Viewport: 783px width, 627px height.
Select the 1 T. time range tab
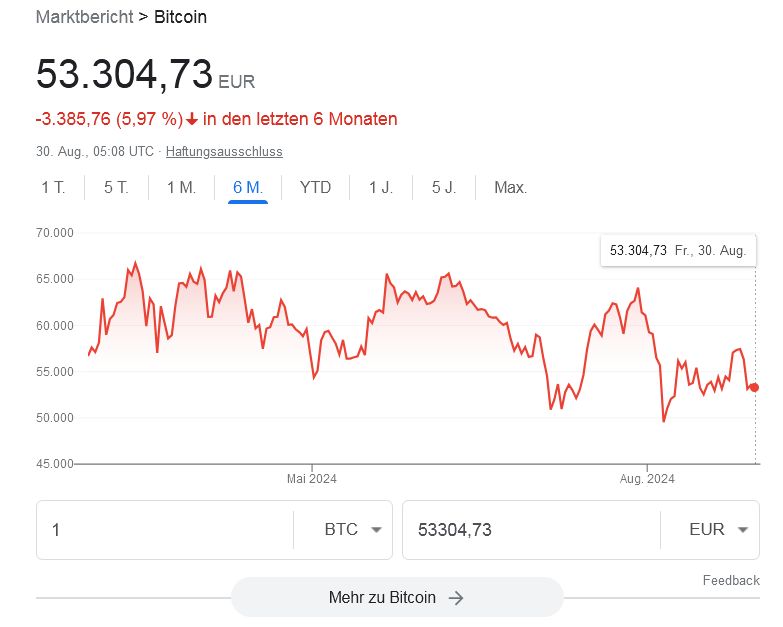tap(53, 187)
